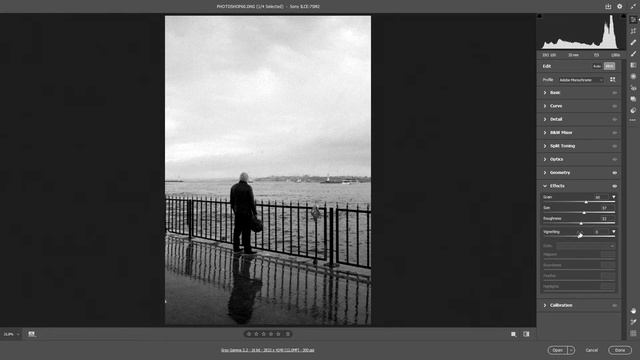Select the Spot Removal tool
640x360 pixels.
point(633,42)
